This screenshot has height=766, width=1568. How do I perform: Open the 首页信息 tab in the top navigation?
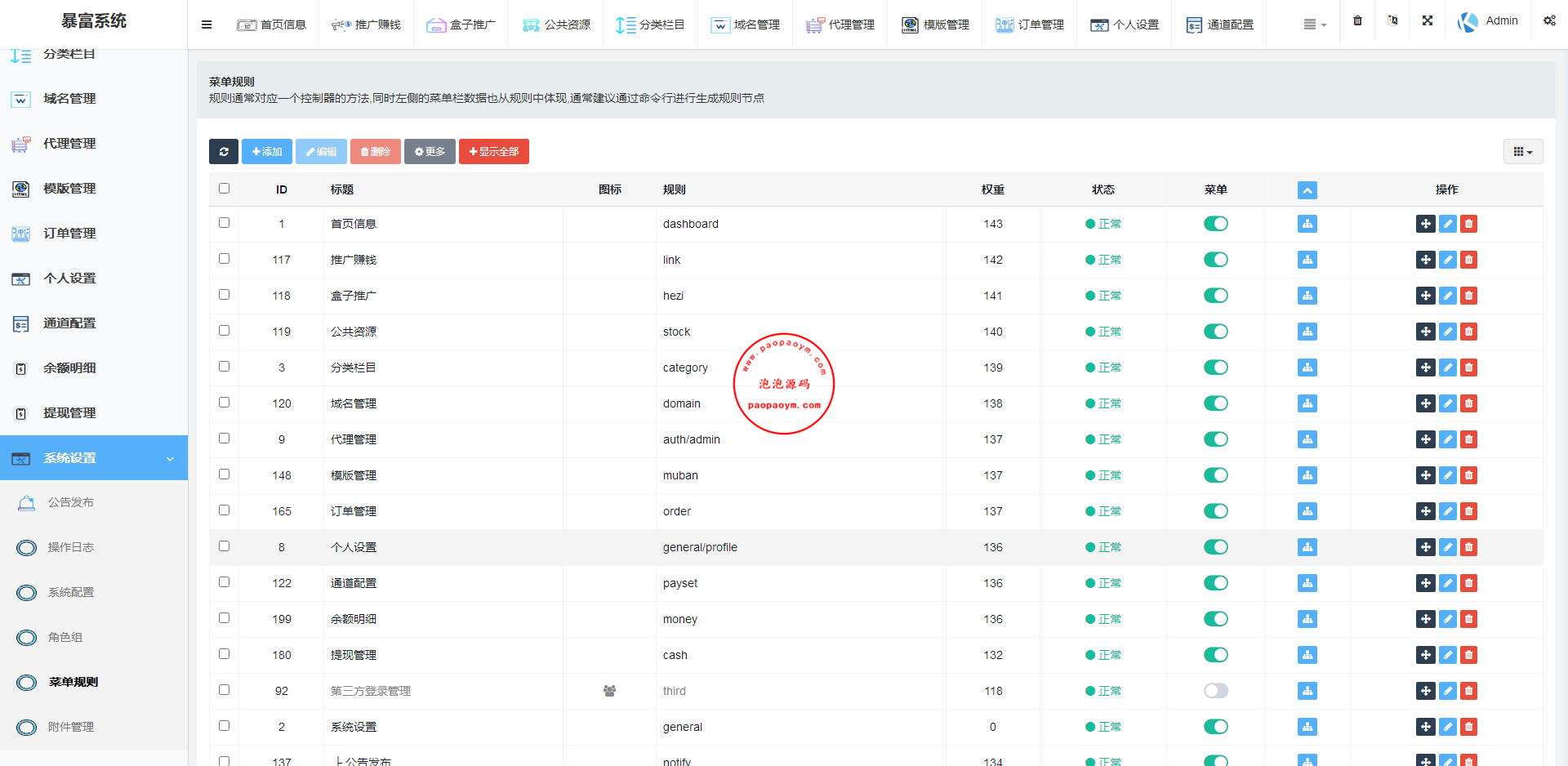click(271, 24)
